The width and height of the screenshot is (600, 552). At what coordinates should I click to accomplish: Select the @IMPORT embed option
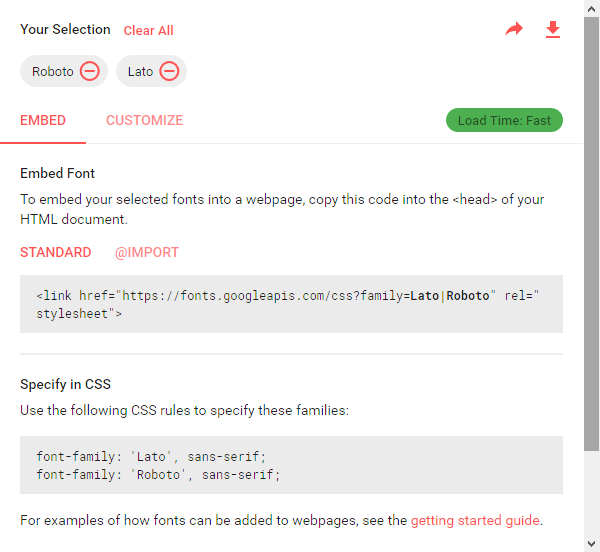pos(147,252)
